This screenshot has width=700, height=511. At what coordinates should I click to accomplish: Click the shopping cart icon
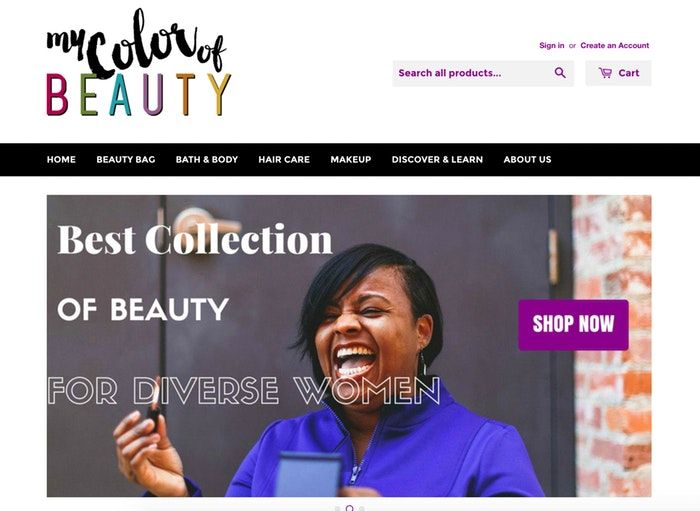click(605, 73)
